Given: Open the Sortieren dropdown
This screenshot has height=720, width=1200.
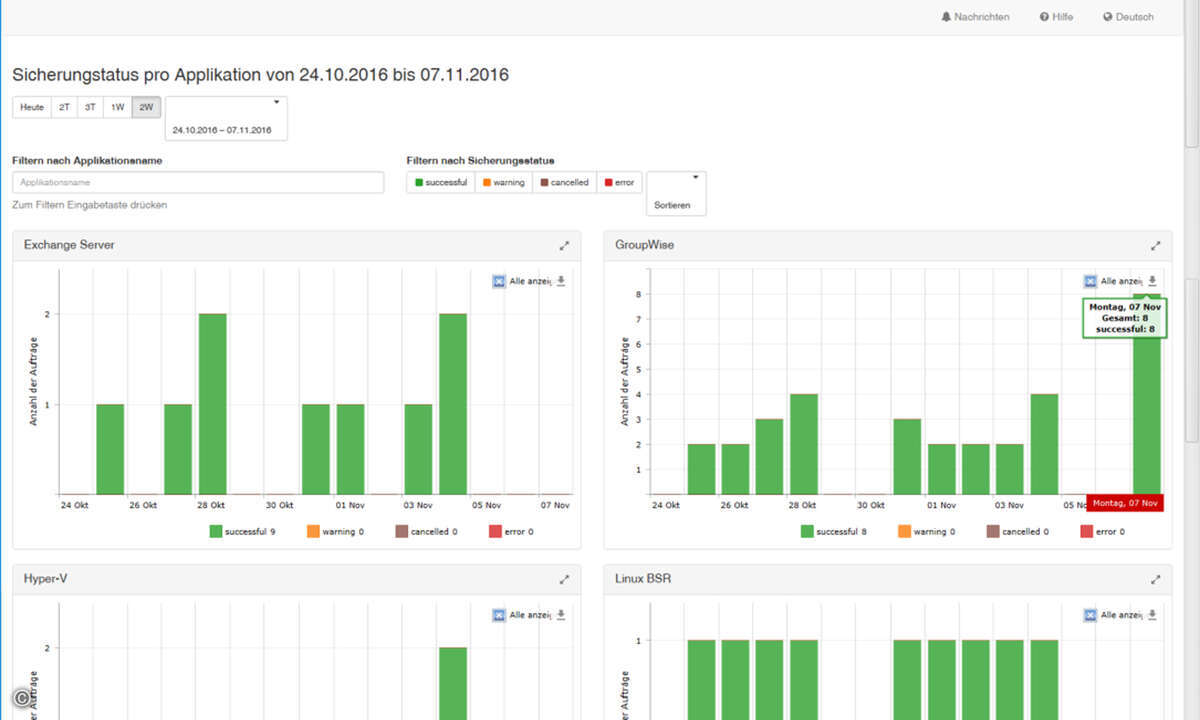Looking at the screenshot, I should click(676, 193).
